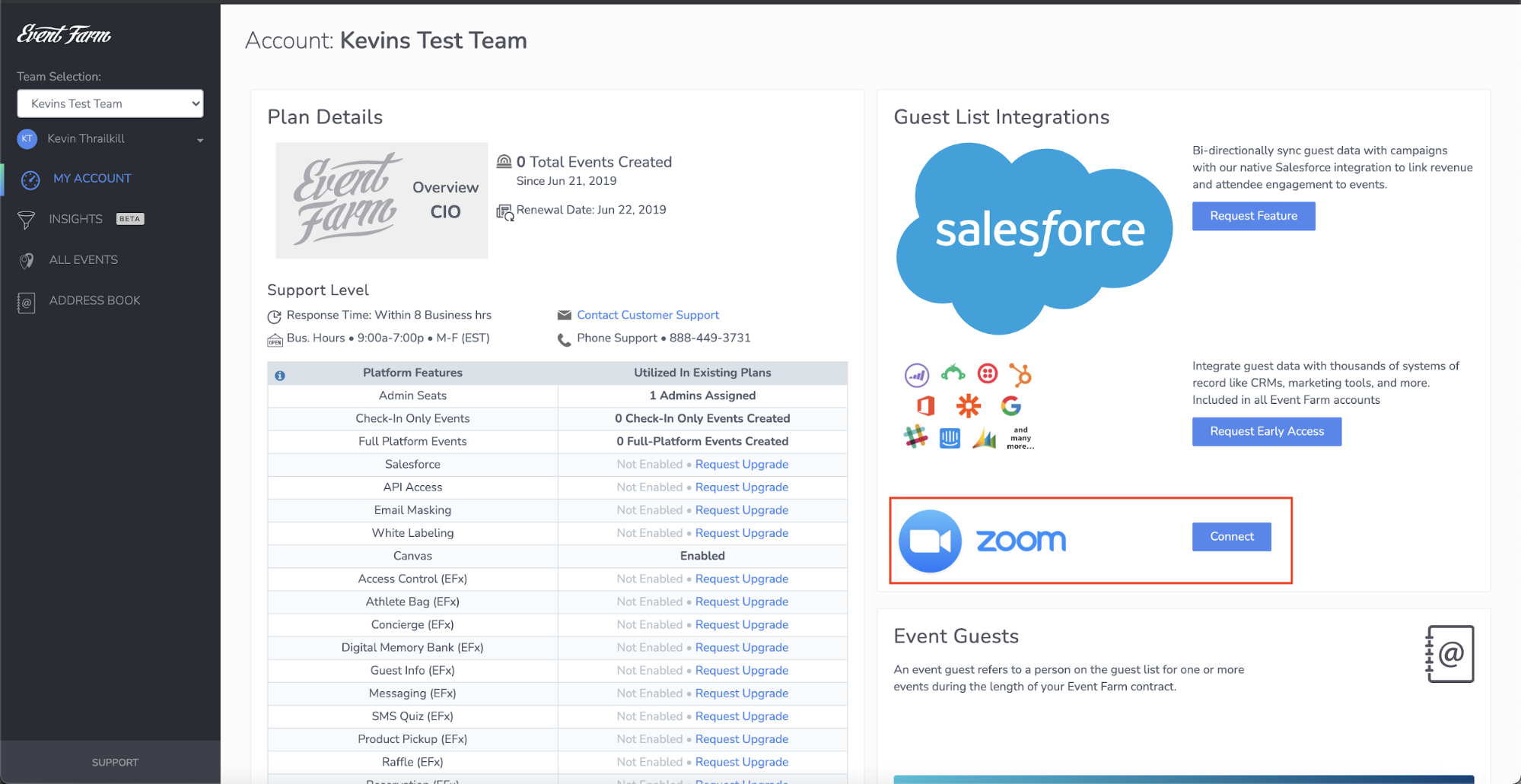
Task: Click the Phone Support handset icon
Action: click(565, 339)
